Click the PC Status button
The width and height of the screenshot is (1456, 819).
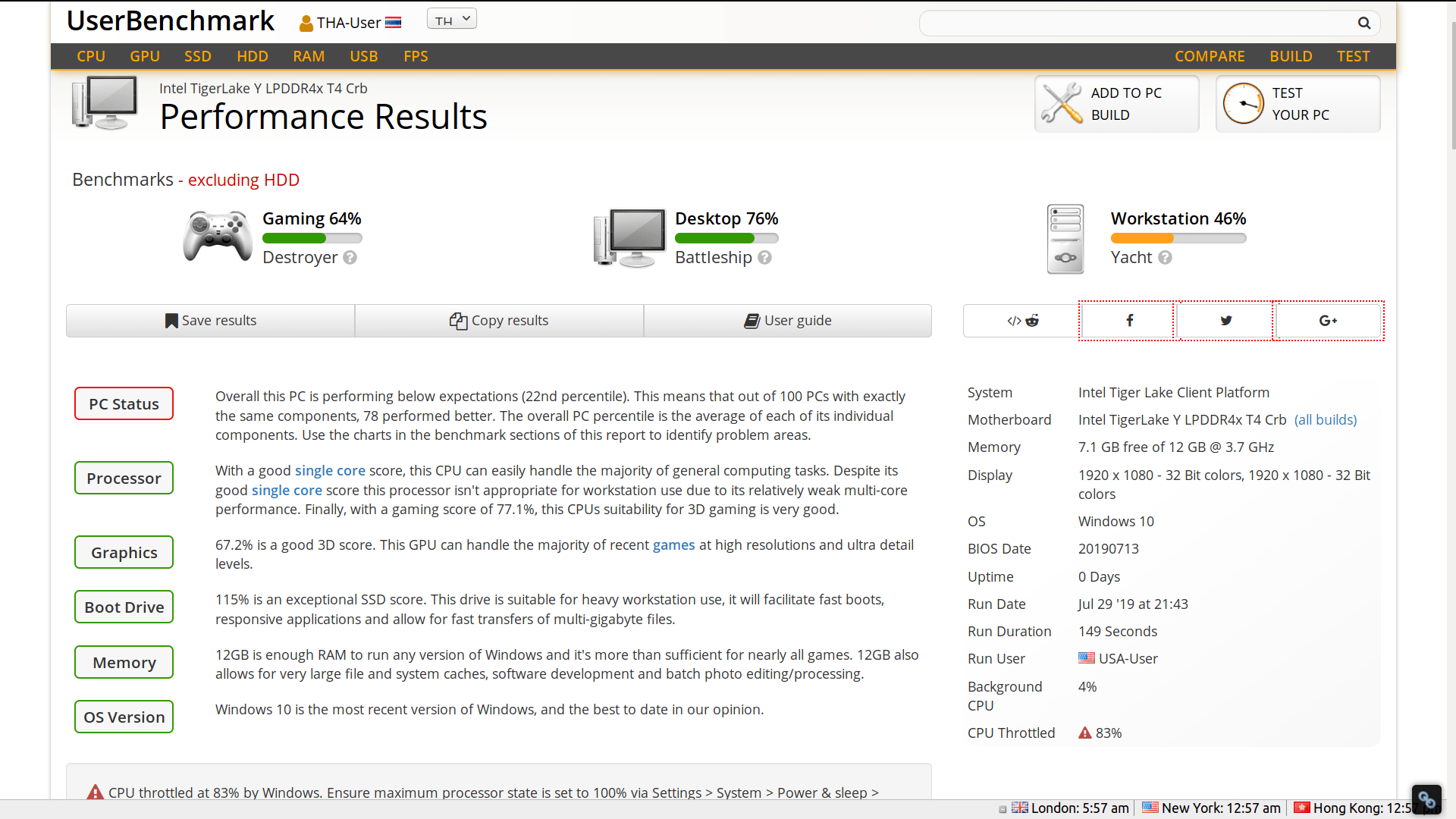(x=124, y=403)
